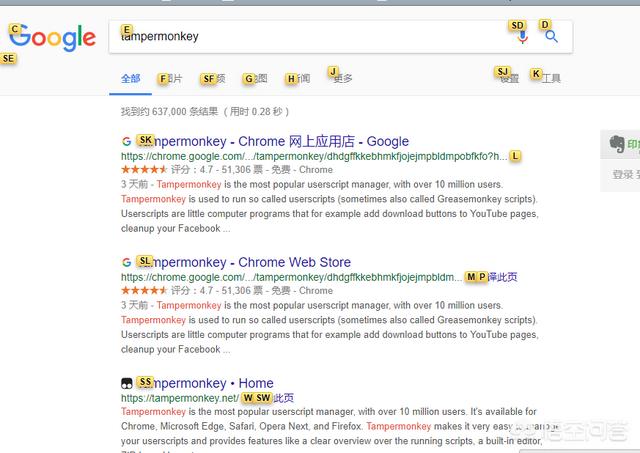Screen dimensions: 640x453
Task: Start voice search with microphone icon
Action: 522,38
